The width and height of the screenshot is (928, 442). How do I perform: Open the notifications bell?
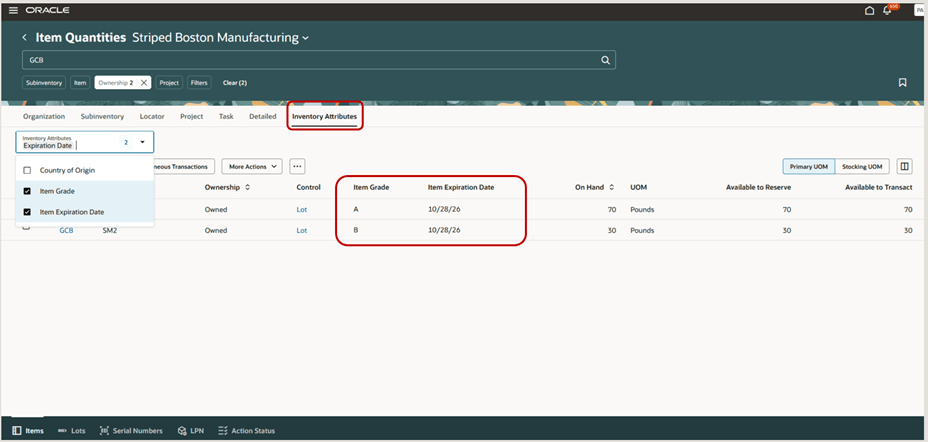point(887,10)
